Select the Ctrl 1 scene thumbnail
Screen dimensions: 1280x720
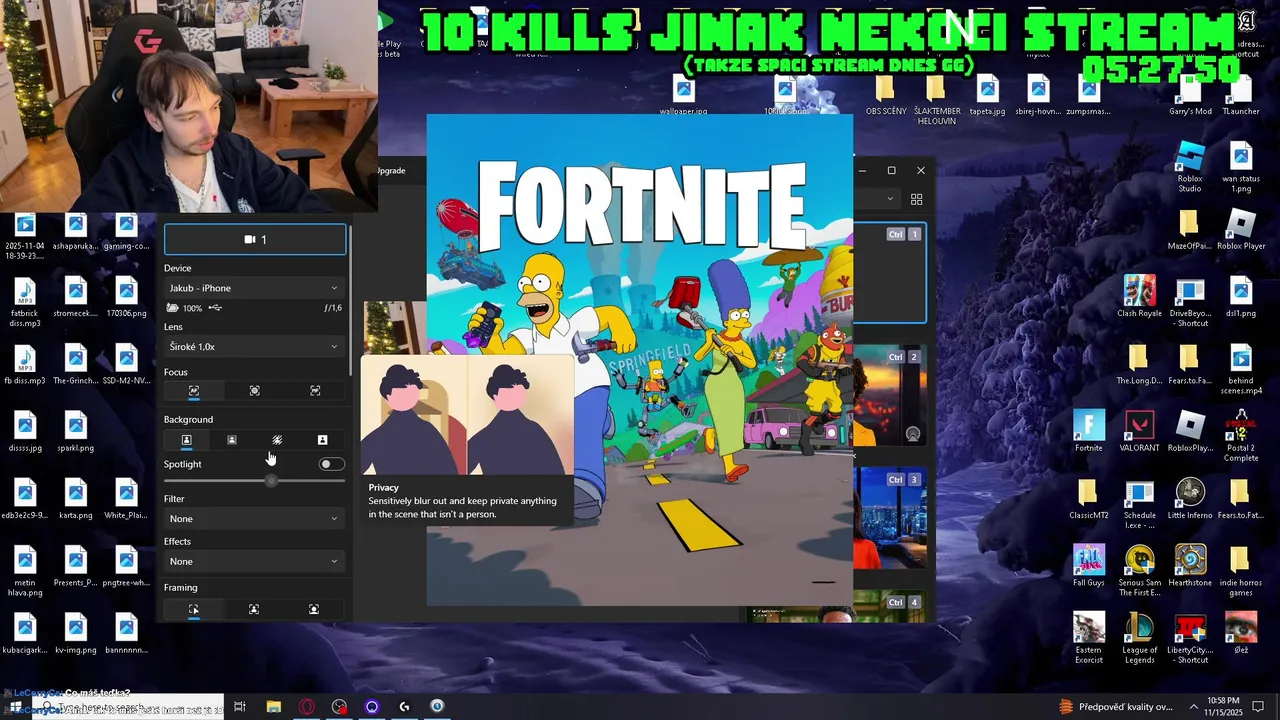890,273
